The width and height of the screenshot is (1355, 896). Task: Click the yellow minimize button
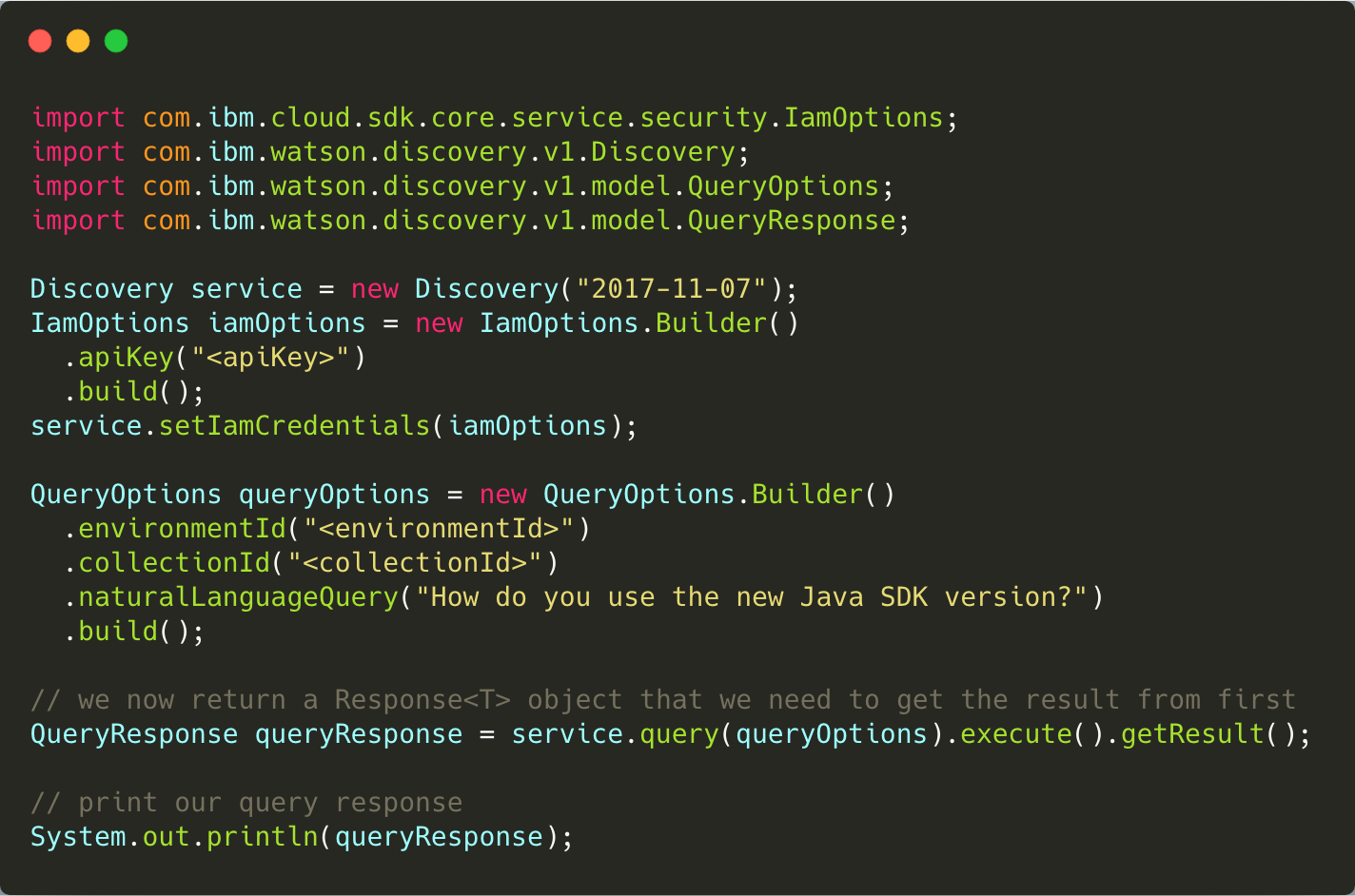click(78, 41)
